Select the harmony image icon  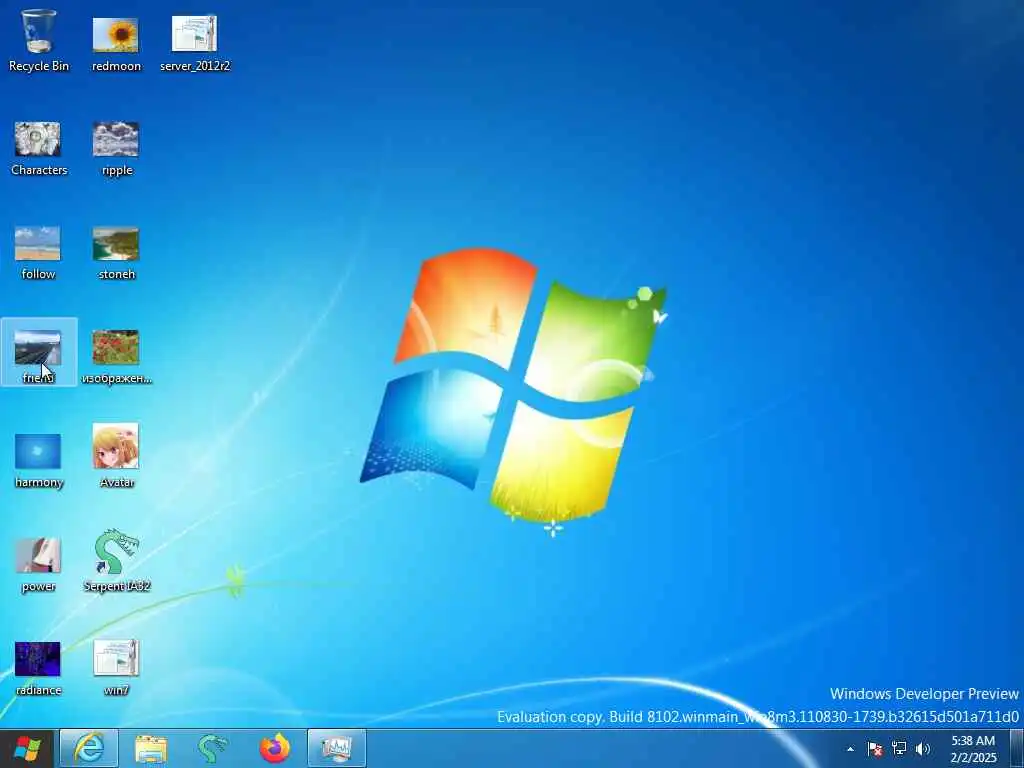coord(39,461)
